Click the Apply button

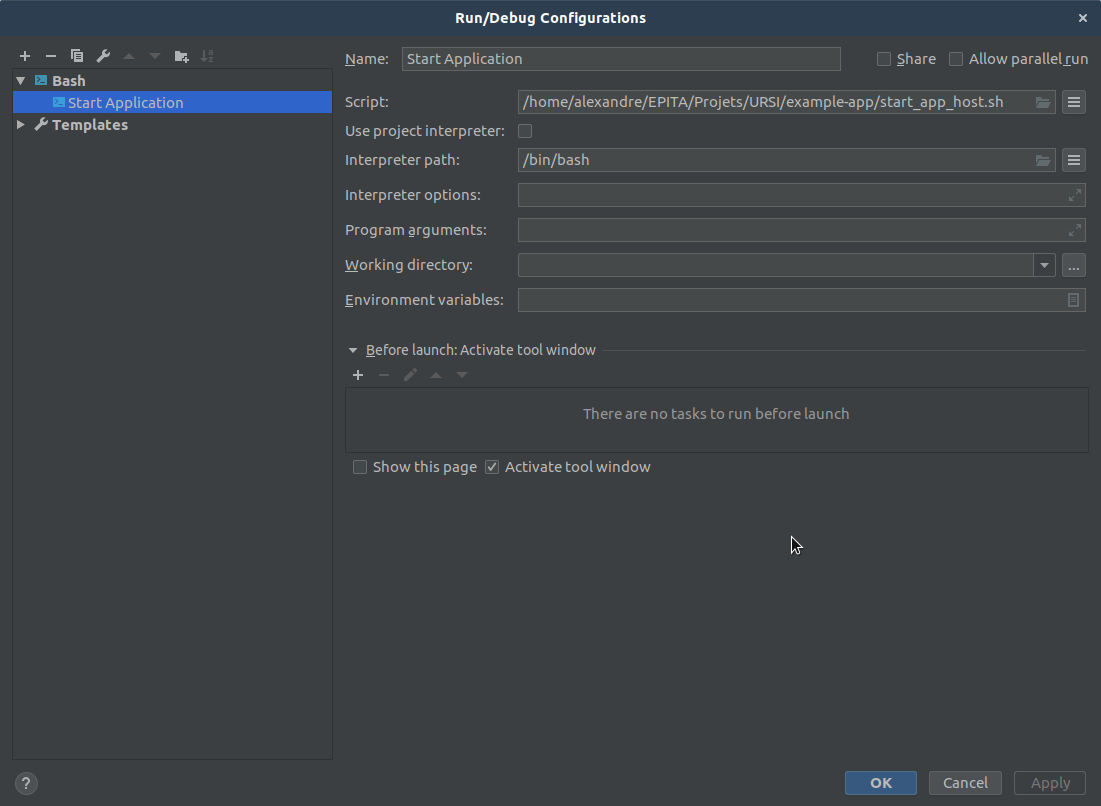tap(1050, 784)
